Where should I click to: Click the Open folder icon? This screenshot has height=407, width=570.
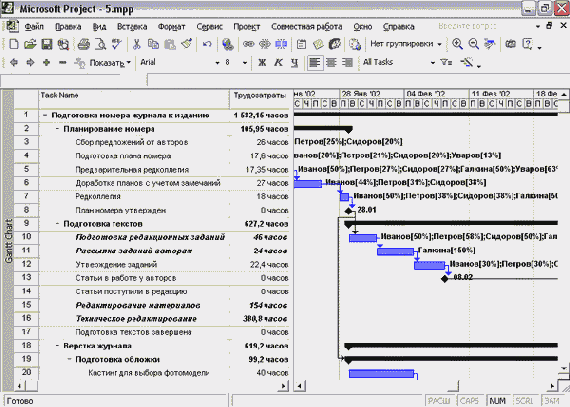[x=30, y=44]
